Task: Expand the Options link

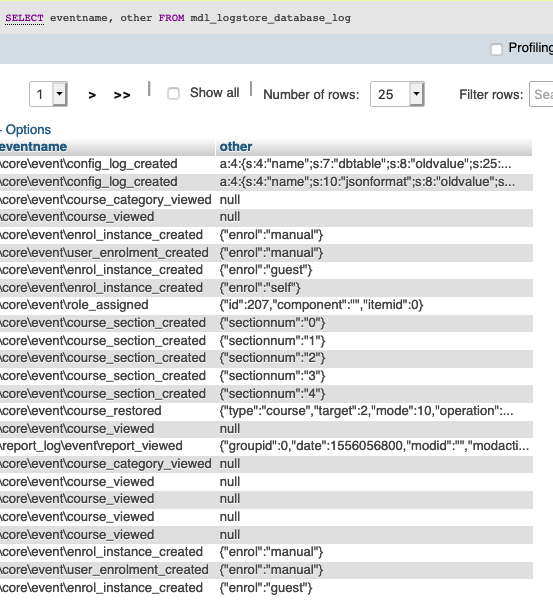Action: [x=28, y=130]
